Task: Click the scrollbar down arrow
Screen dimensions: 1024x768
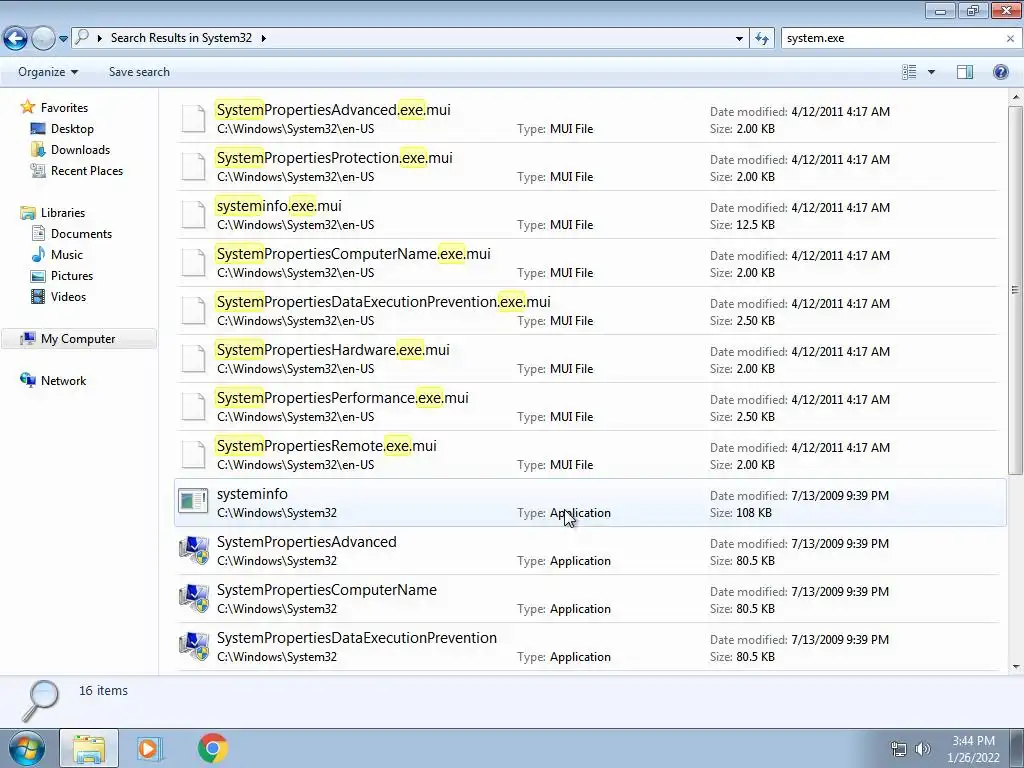Action: 1015,667
